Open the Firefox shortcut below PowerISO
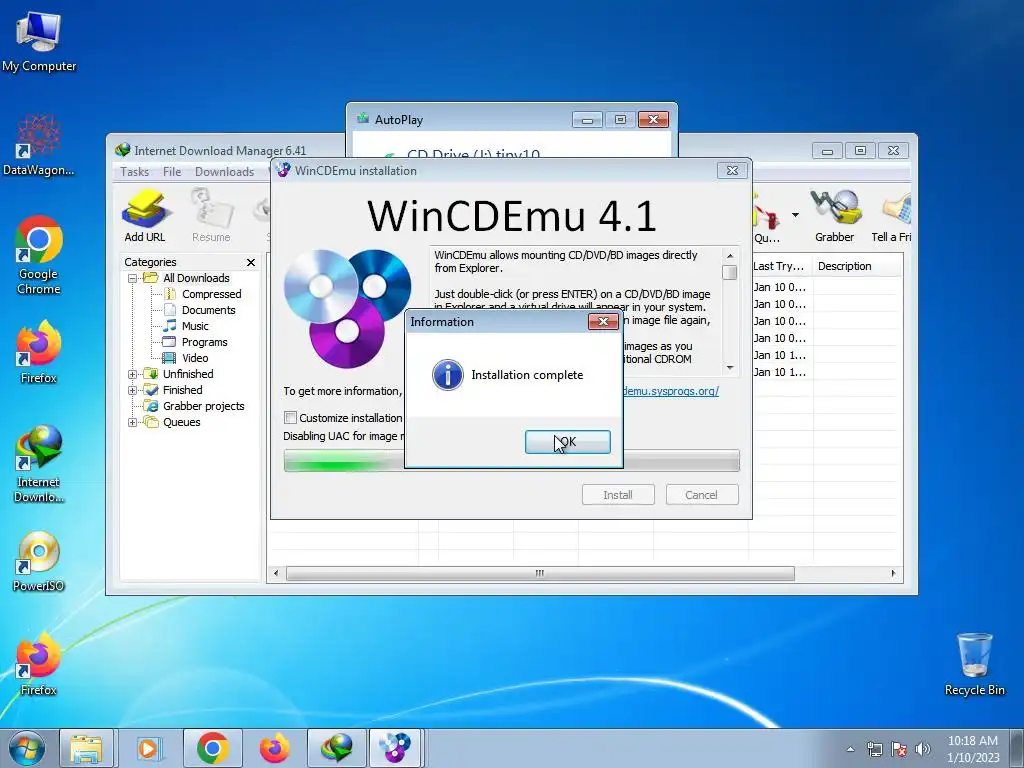1024x768 pixels. (39, 664)
